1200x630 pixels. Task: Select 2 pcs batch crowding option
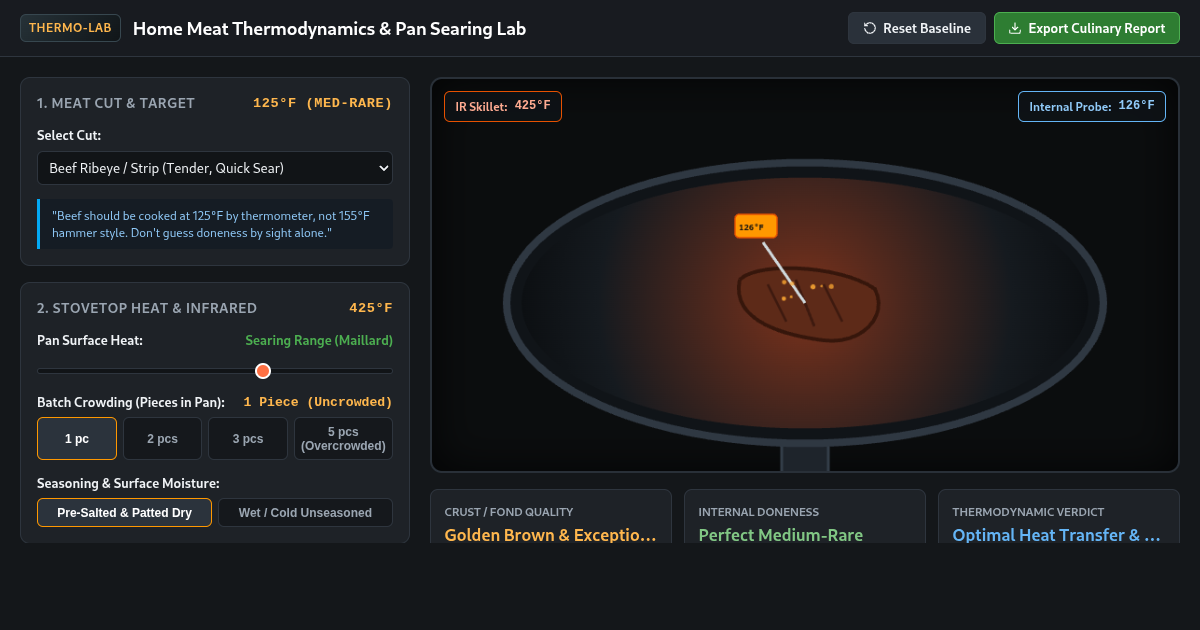pyautogui.click(x=162, y=438)
